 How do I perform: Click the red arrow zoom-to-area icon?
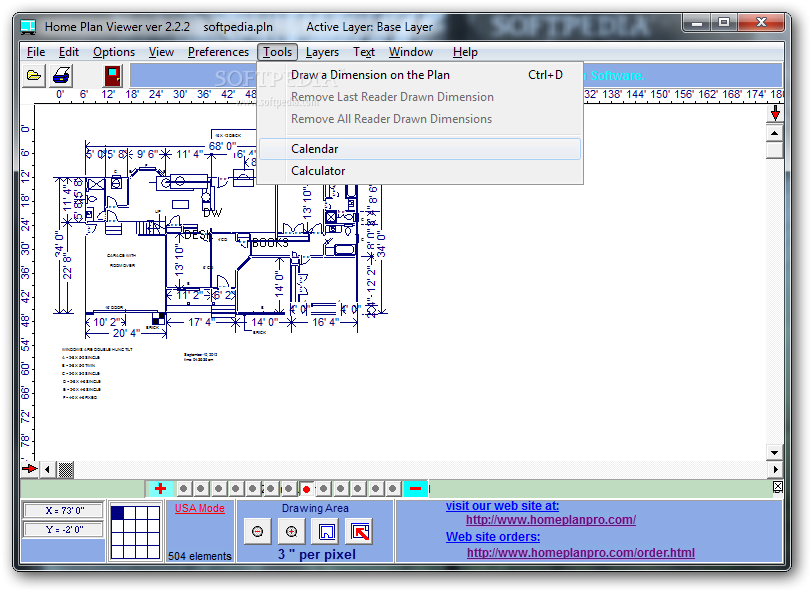(x=360, y=531)
